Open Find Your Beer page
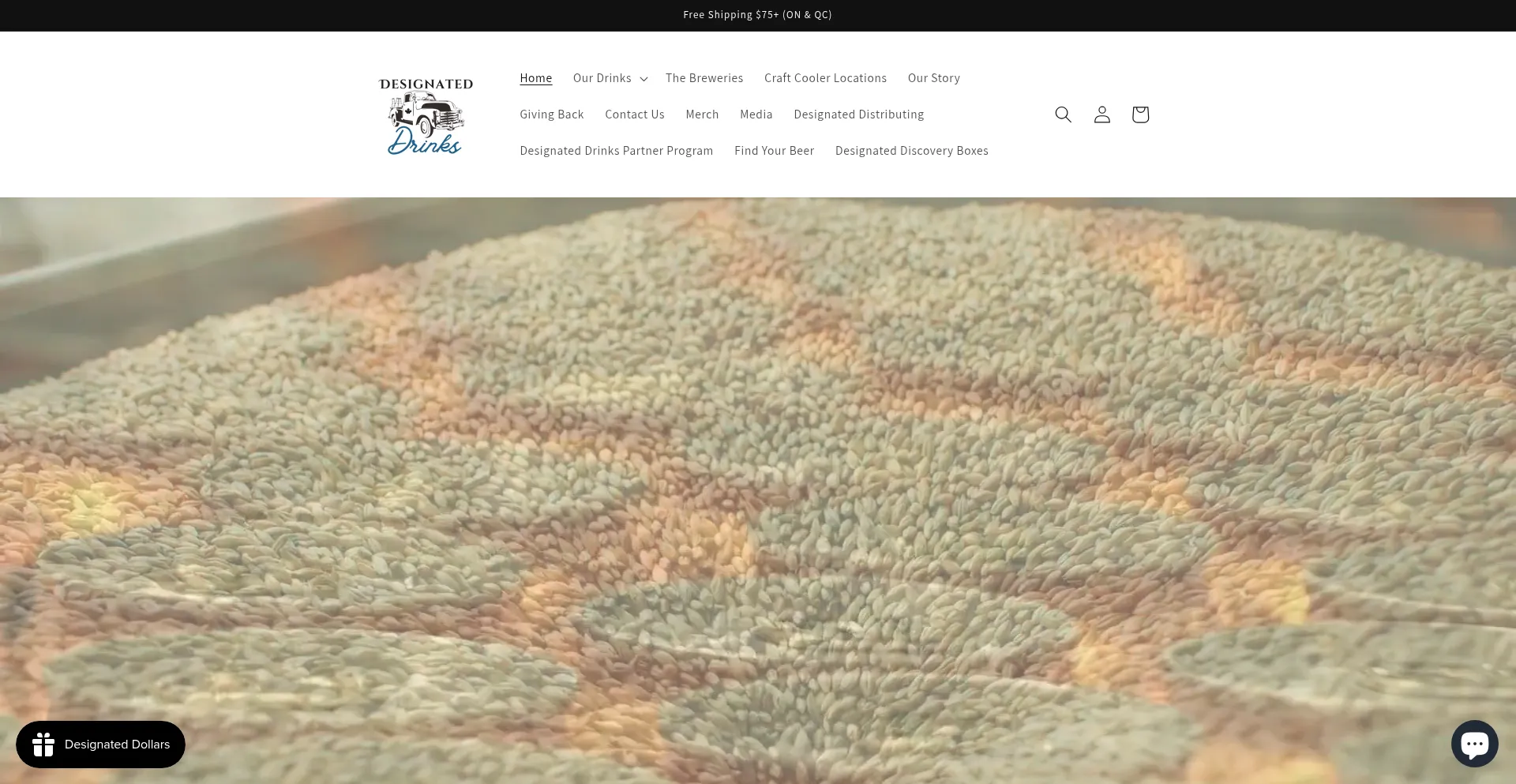This screenshot has width=1516, height=784. [774, 151]
